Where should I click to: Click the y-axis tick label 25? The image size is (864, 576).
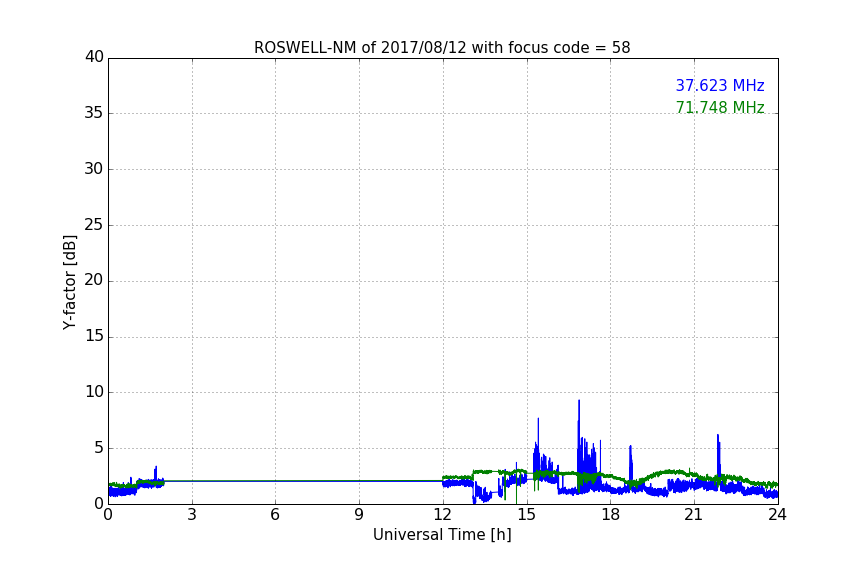94,224
